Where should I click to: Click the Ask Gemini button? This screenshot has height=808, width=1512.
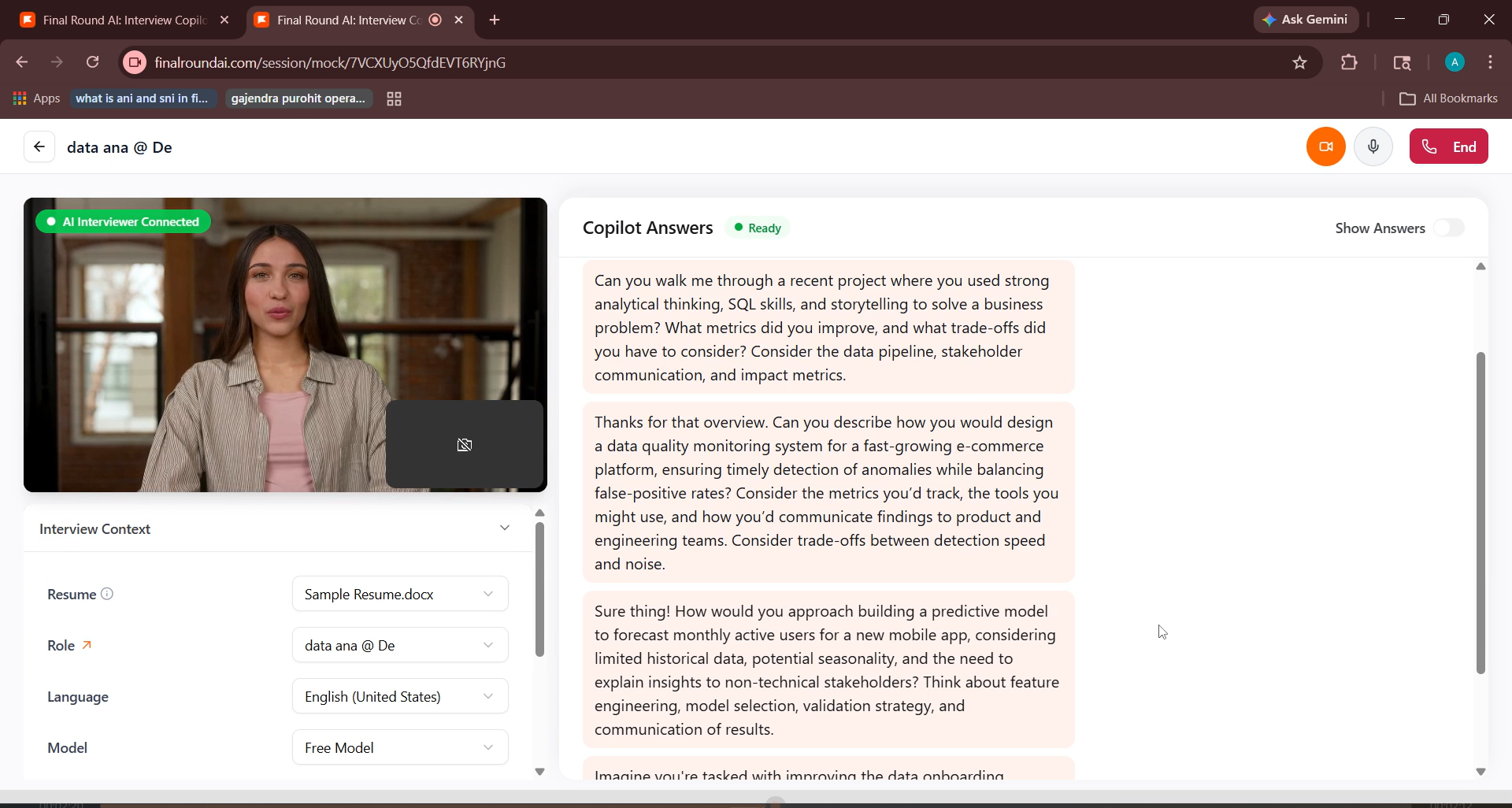click(1306, 20)
